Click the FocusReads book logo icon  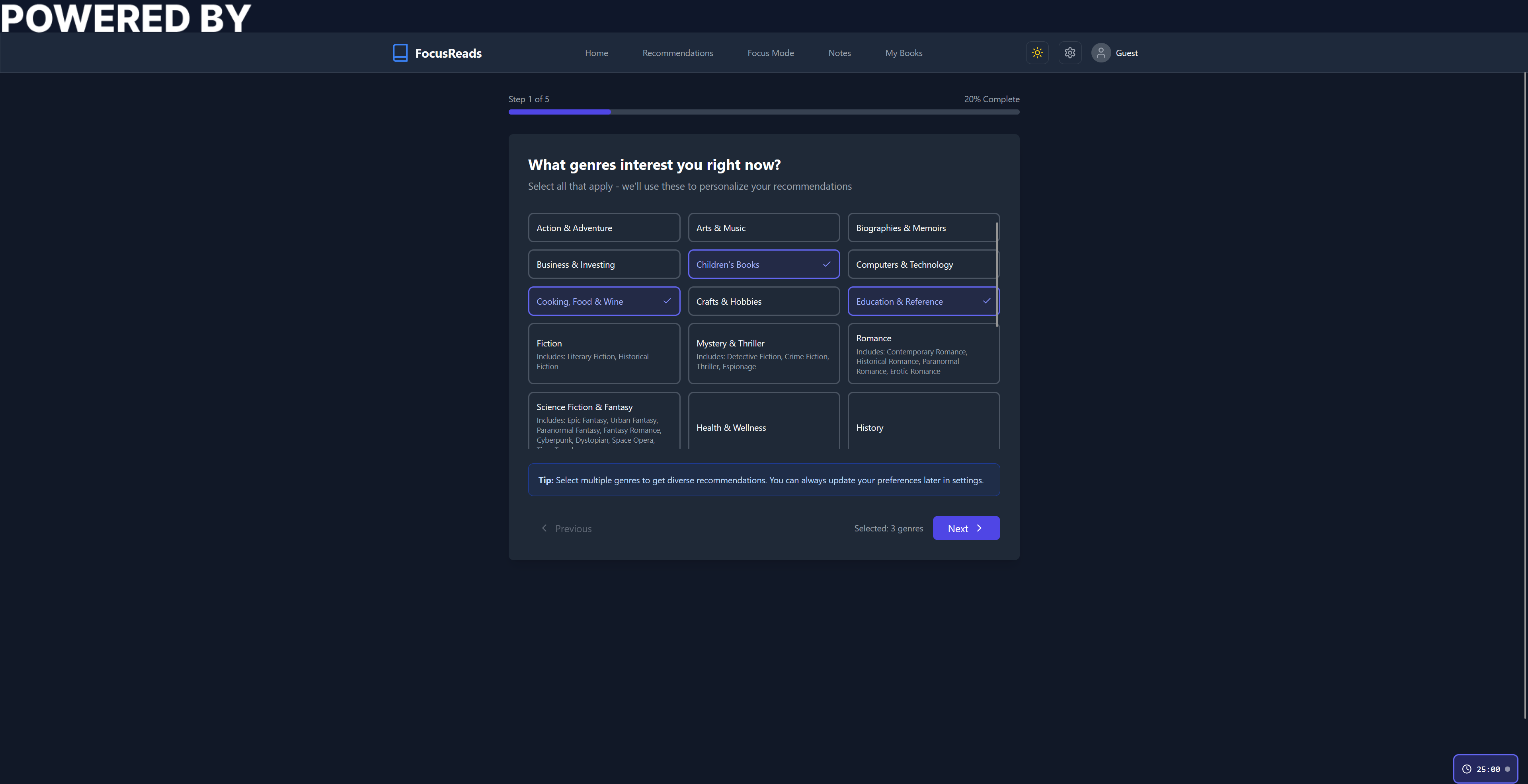(x=400, y=53)
